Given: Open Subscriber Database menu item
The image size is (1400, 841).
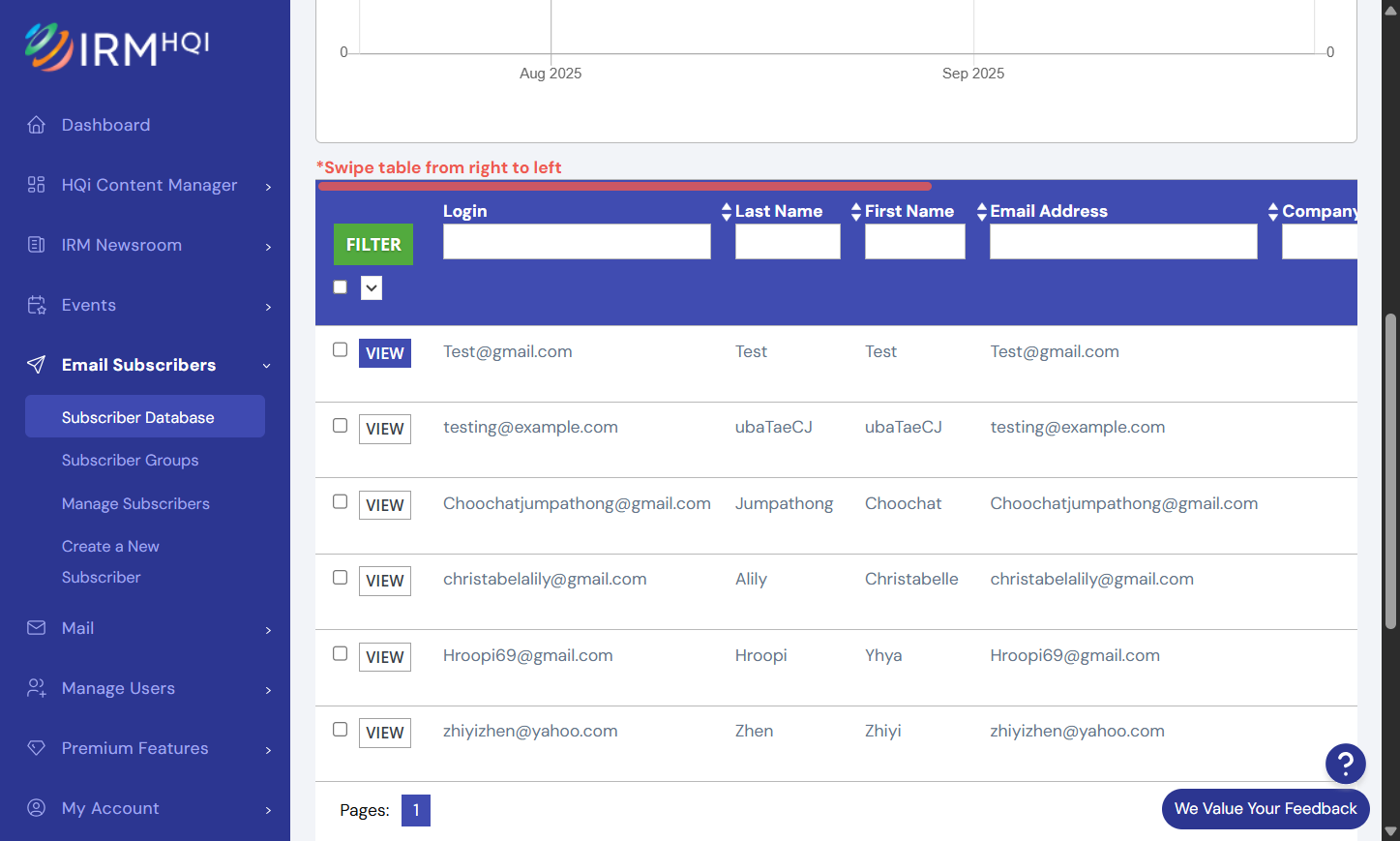Looking at the screenshot, I should (145, 416).
